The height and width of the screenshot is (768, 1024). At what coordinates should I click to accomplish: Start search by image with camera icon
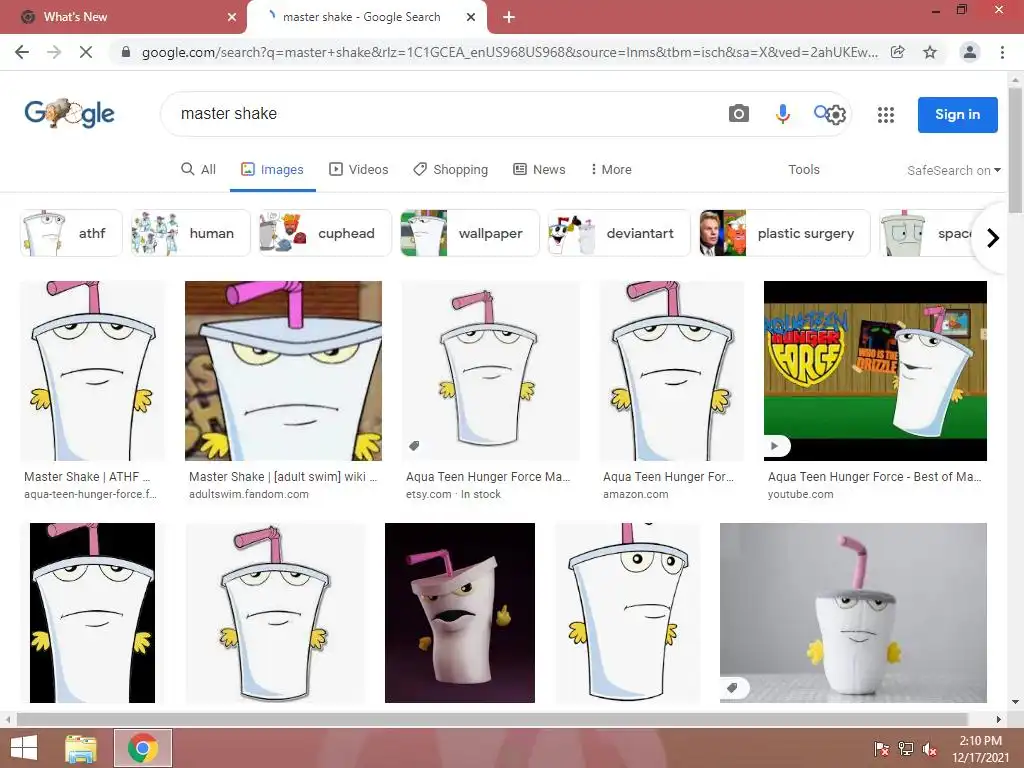coord(739,114)
